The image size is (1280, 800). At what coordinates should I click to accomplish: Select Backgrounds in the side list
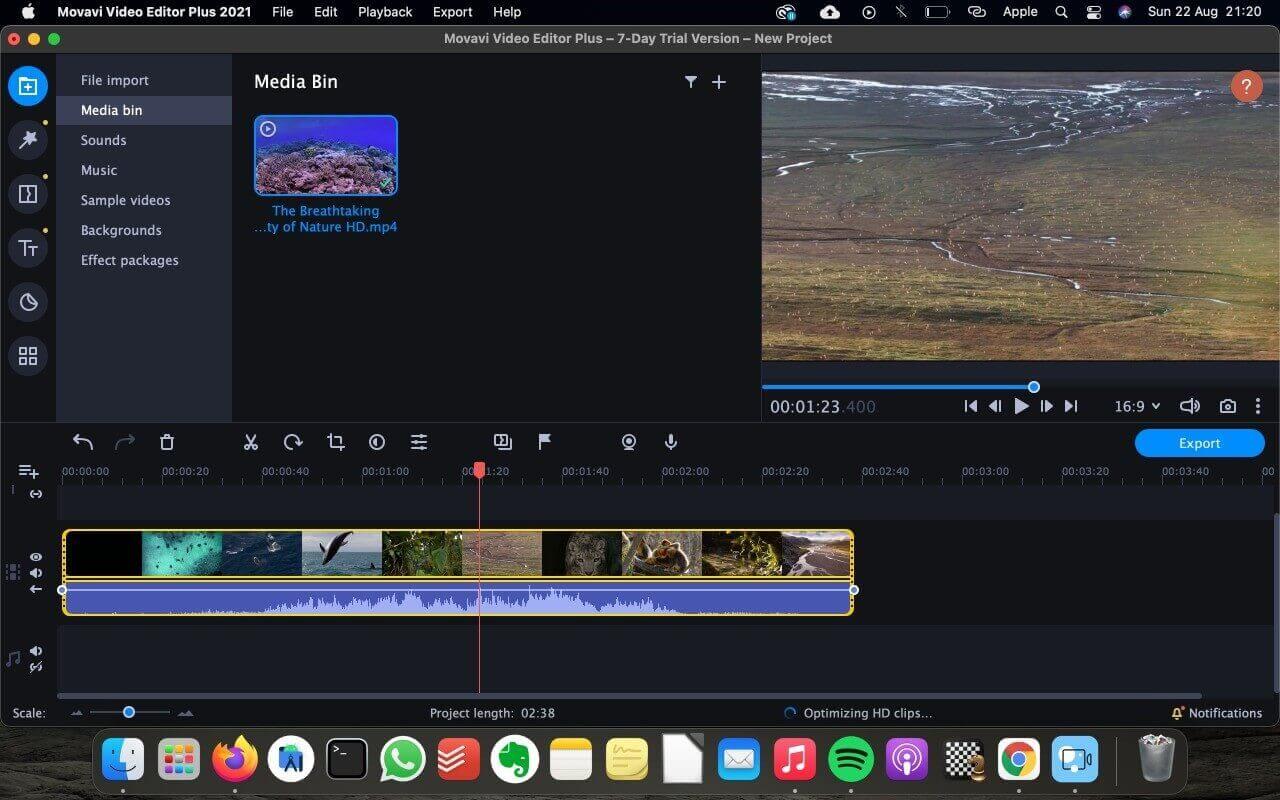coord(144,230)
